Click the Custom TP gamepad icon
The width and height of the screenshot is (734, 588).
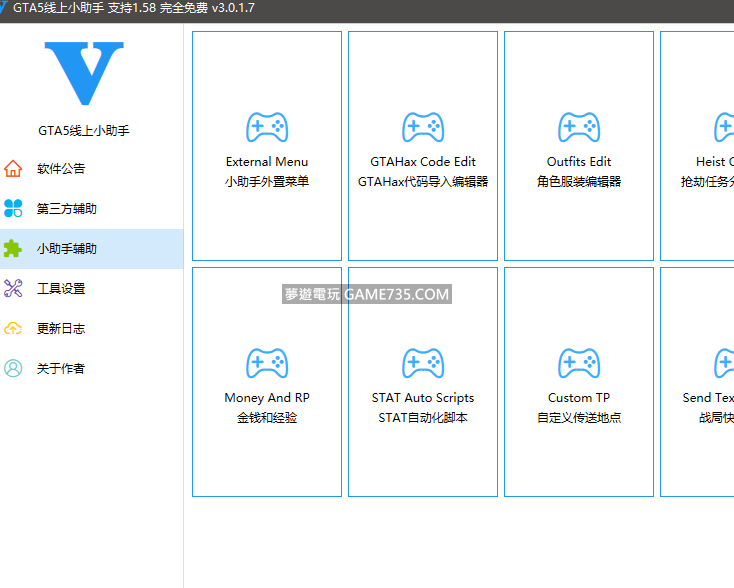[x=579, y=363]
